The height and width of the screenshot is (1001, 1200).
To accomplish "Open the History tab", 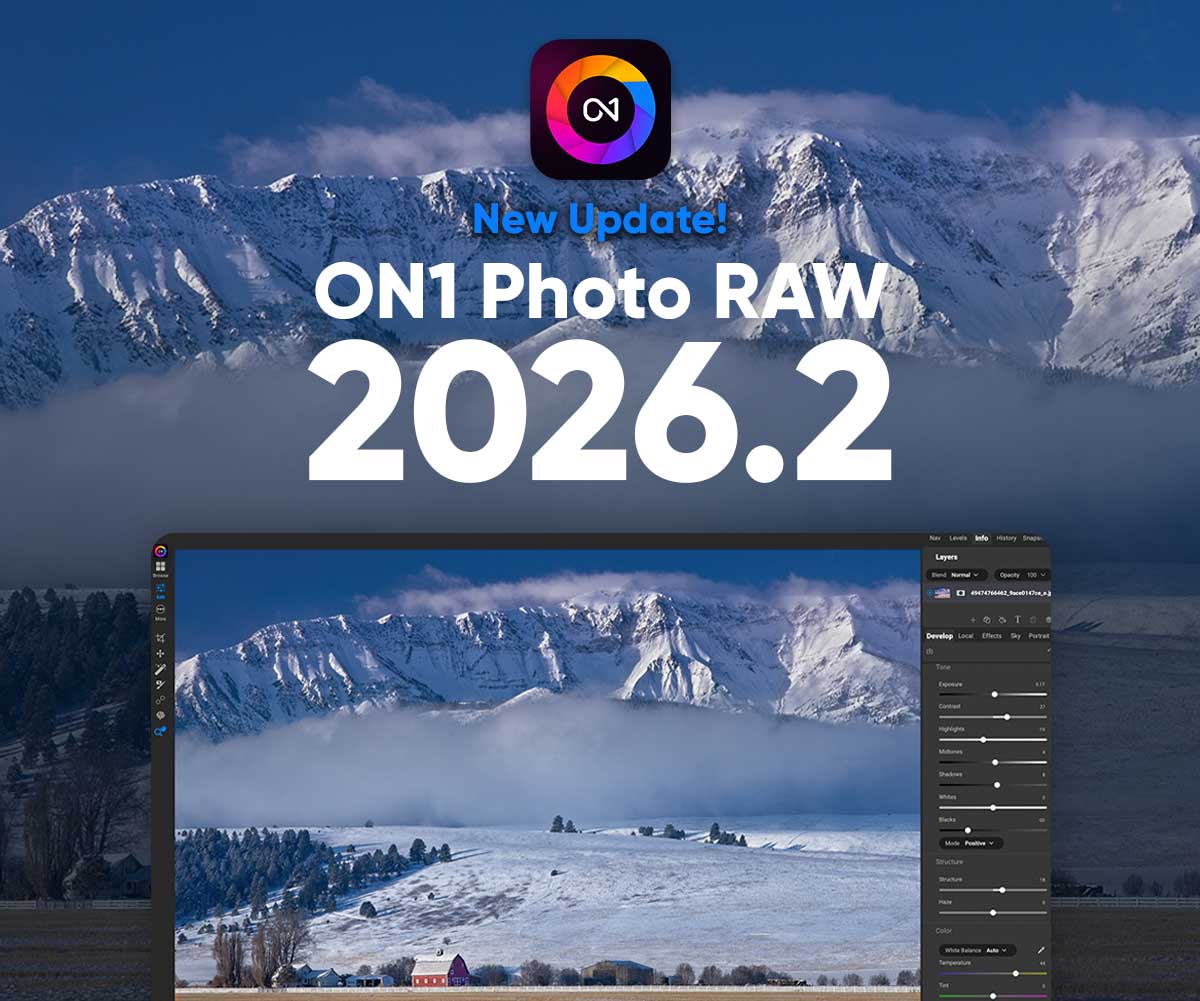I will (1006, 538).
